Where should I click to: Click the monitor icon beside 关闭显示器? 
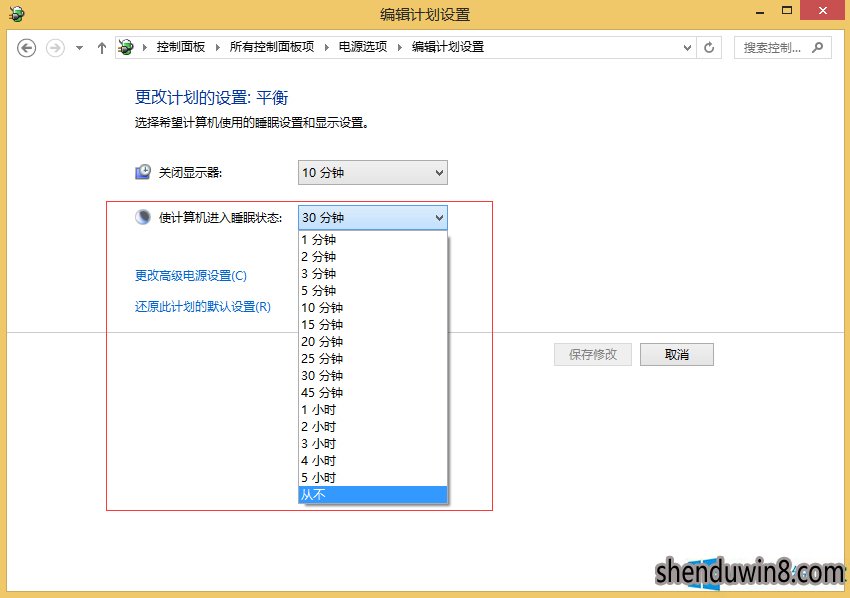143,172
